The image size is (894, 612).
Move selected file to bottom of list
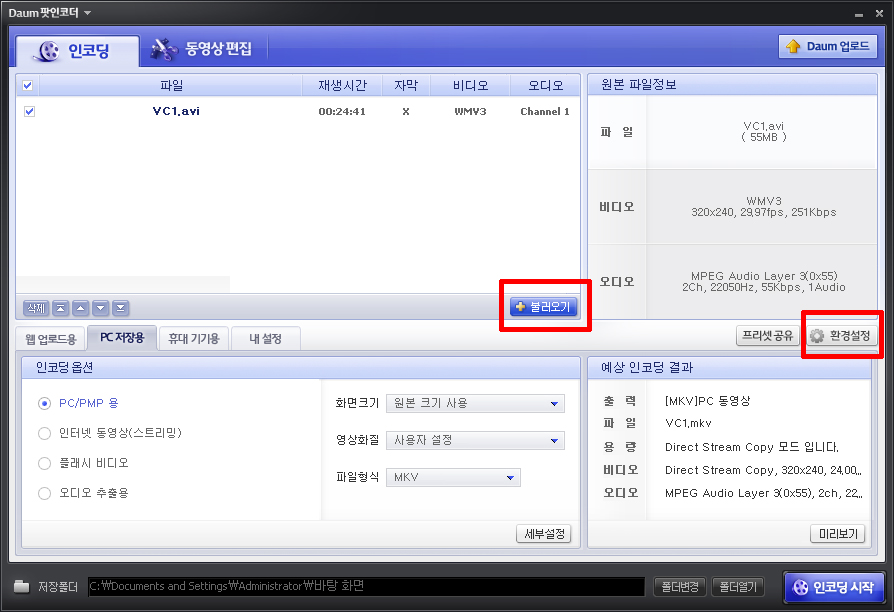pos(121,308)
